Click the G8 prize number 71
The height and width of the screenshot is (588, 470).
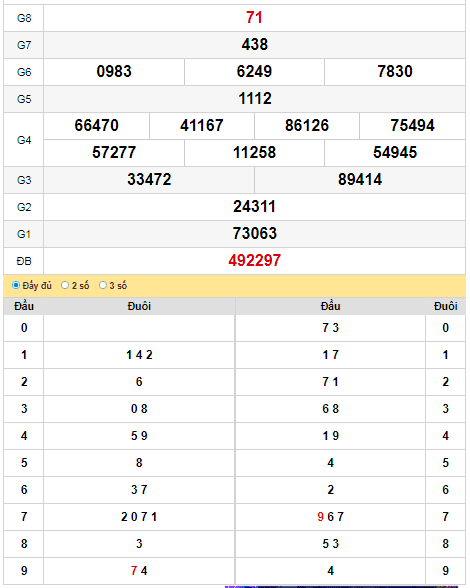254,18
